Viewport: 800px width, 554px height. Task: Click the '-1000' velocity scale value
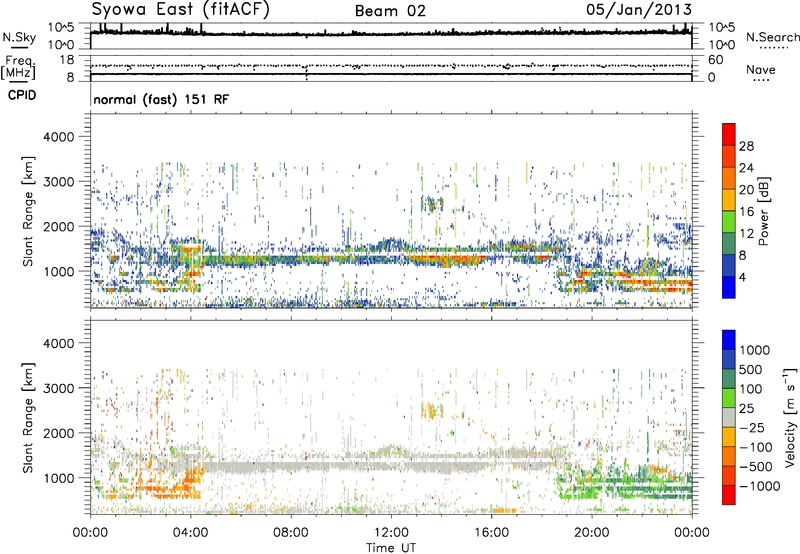759,486
